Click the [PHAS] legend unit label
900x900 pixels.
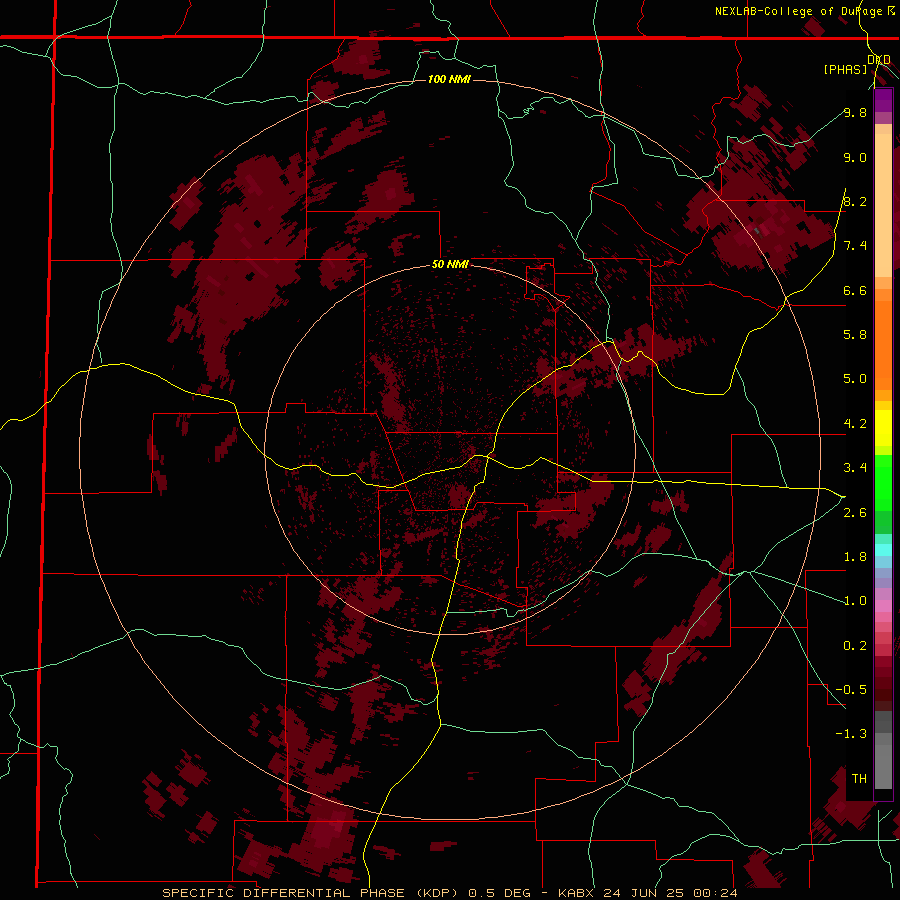tap(845, 69)
